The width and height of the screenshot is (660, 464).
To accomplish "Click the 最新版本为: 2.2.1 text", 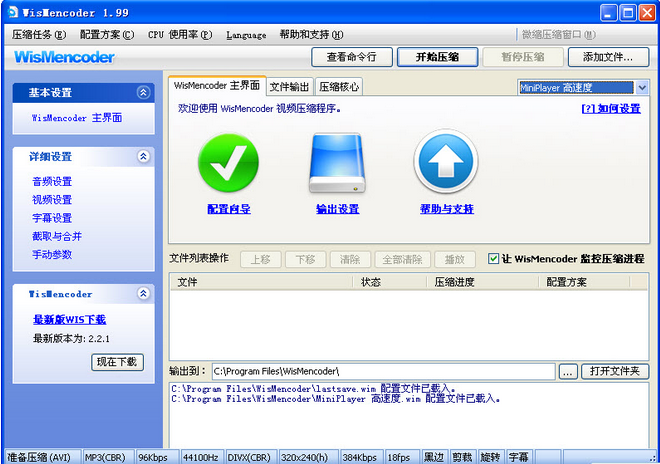I will coord(71,339).
